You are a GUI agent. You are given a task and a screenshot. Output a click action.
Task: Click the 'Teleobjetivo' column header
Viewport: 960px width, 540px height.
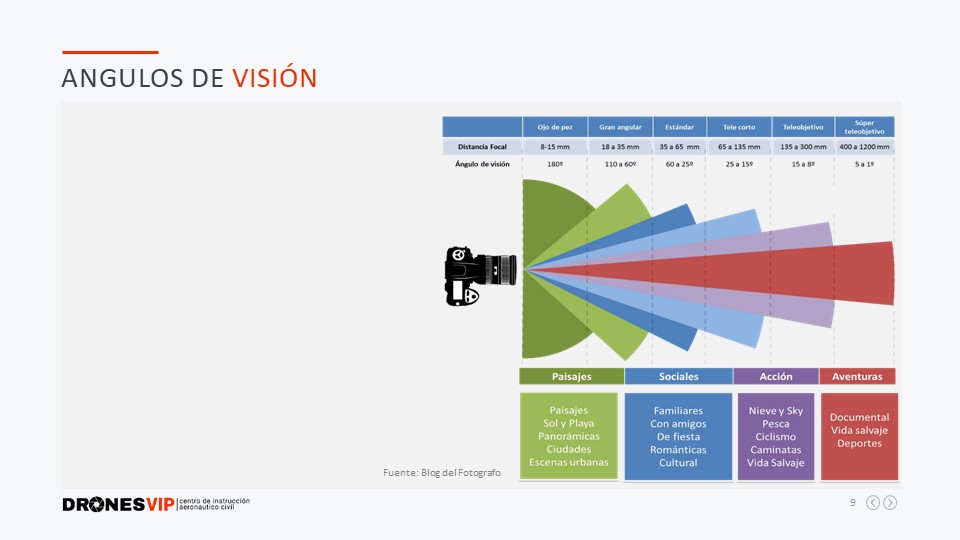coord(802,127)
